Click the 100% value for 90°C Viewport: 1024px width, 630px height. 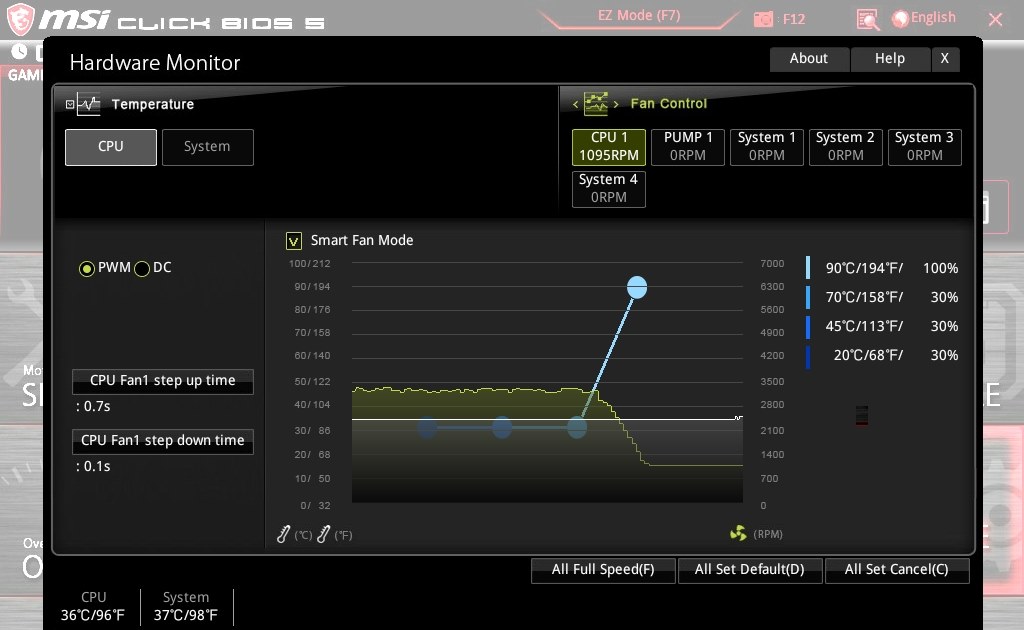coord(940,268)
